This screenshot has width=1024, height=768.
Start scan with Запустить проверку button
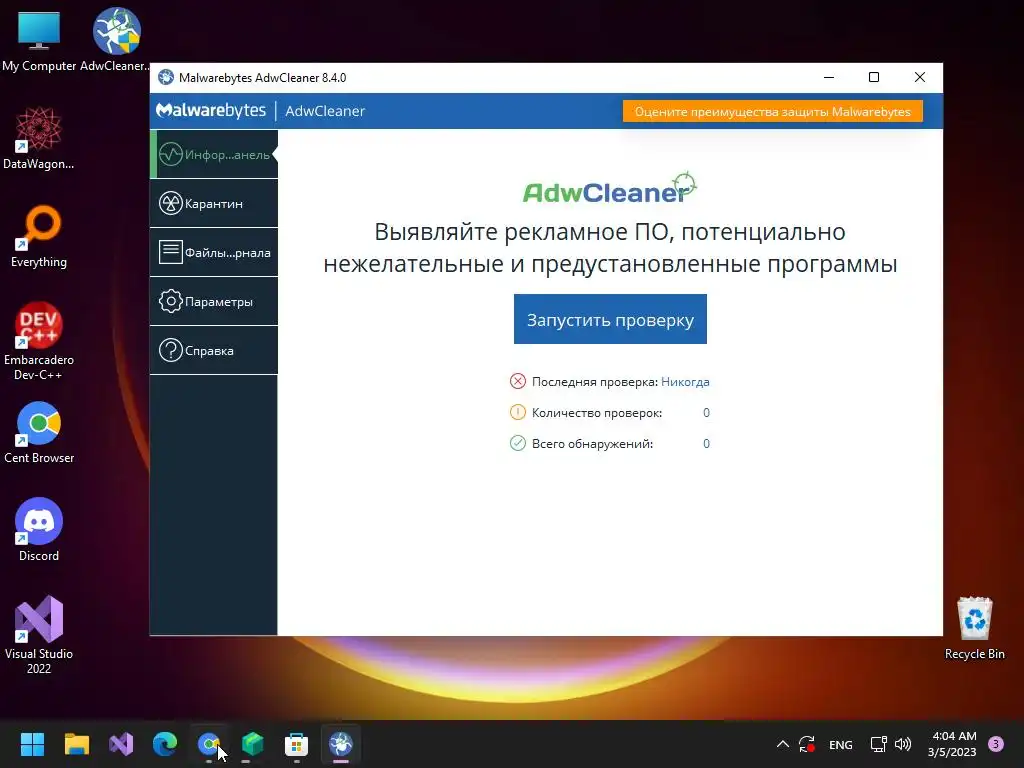pyautogui.click(x=610, y=319)
